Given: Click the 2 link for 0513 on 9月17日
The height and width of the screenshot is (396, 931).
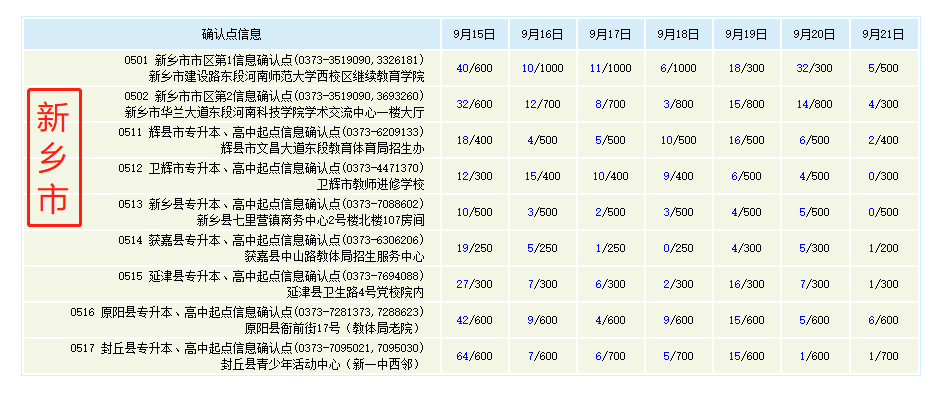Looking at the screenshot, I should click(x=599, y=213).
